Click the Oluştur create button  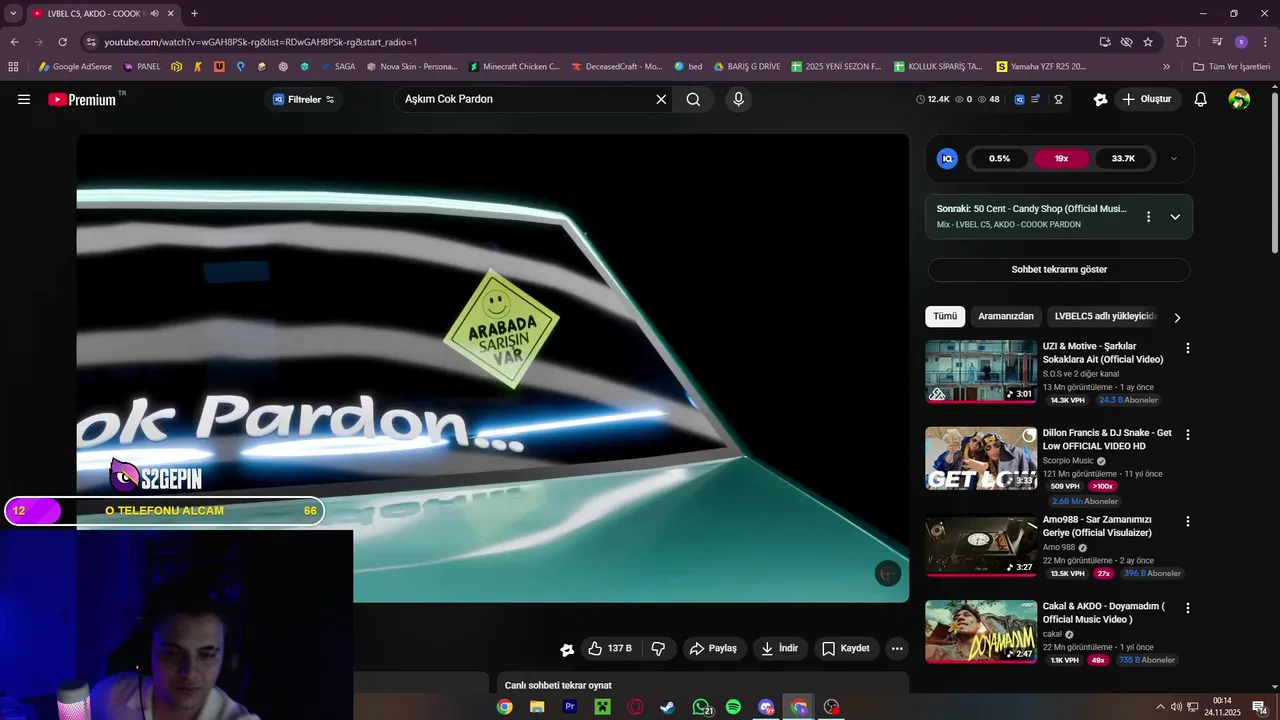(1146, 99)
